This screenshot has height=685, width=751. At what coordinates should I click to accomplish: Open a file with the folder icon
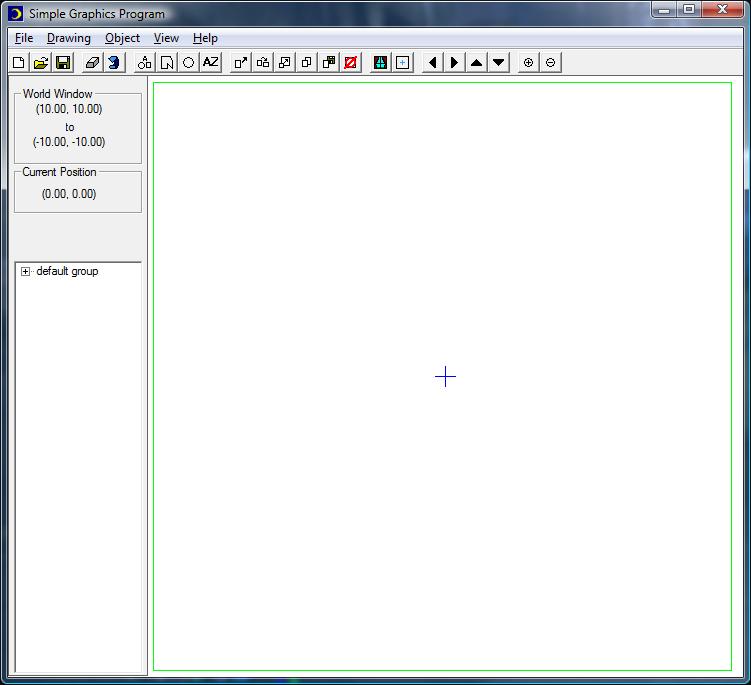point(41,62)
